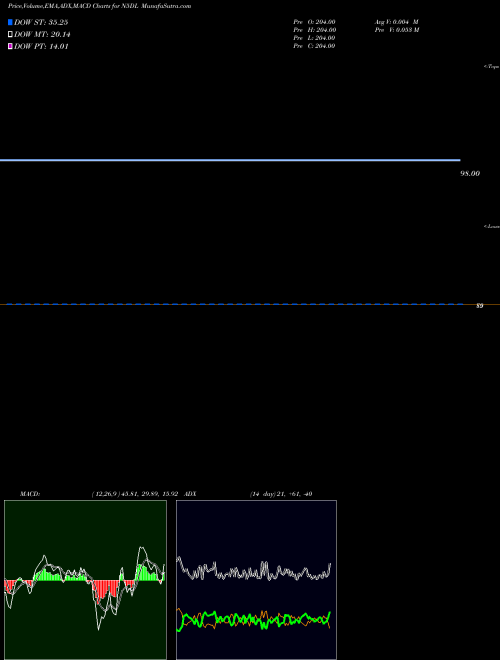Click the solid light-blue horizontal price line

[x=230, y=160]
